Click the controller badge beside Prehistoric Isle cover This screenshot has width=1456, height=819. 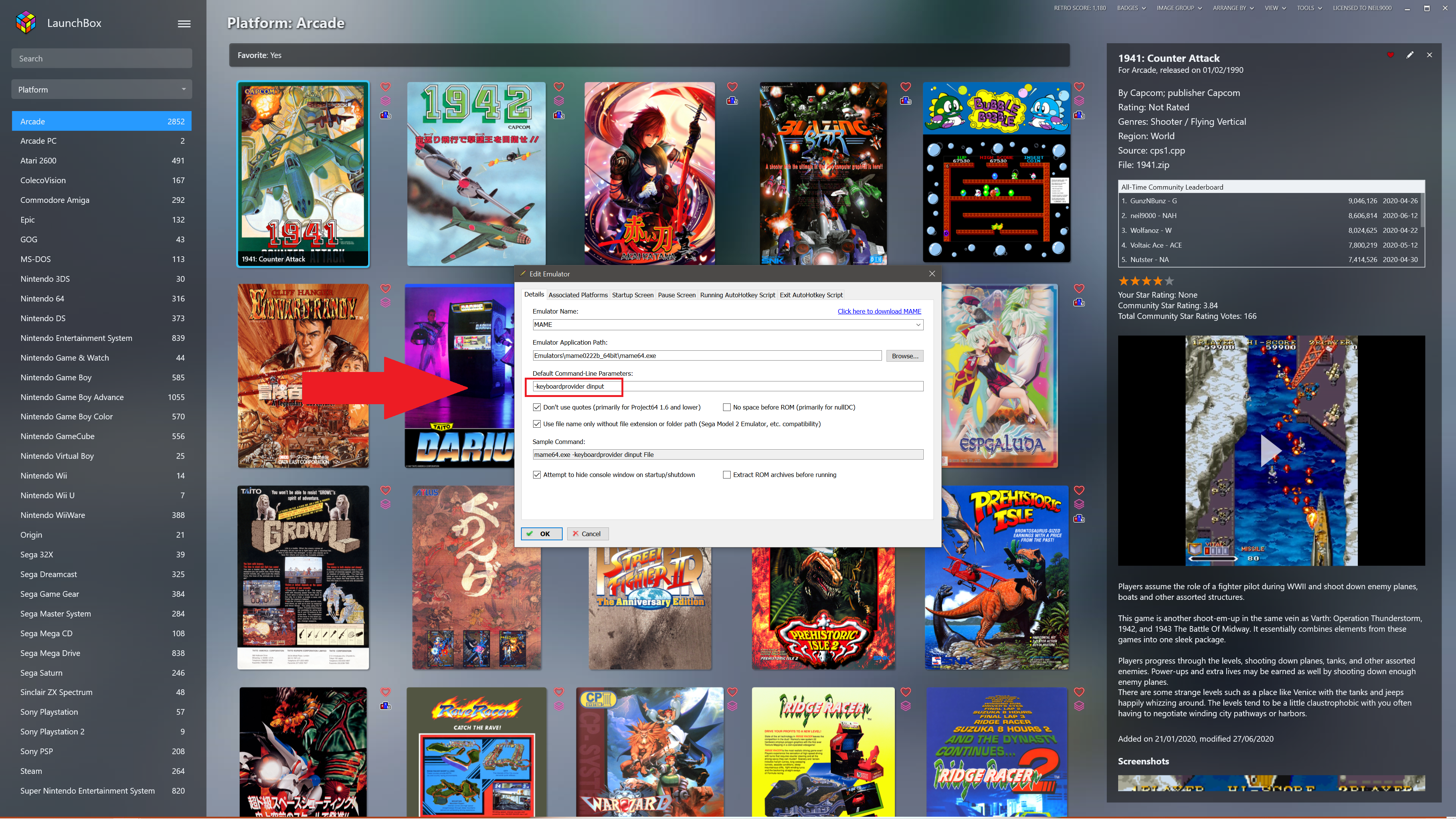(x=1079, y=519)
